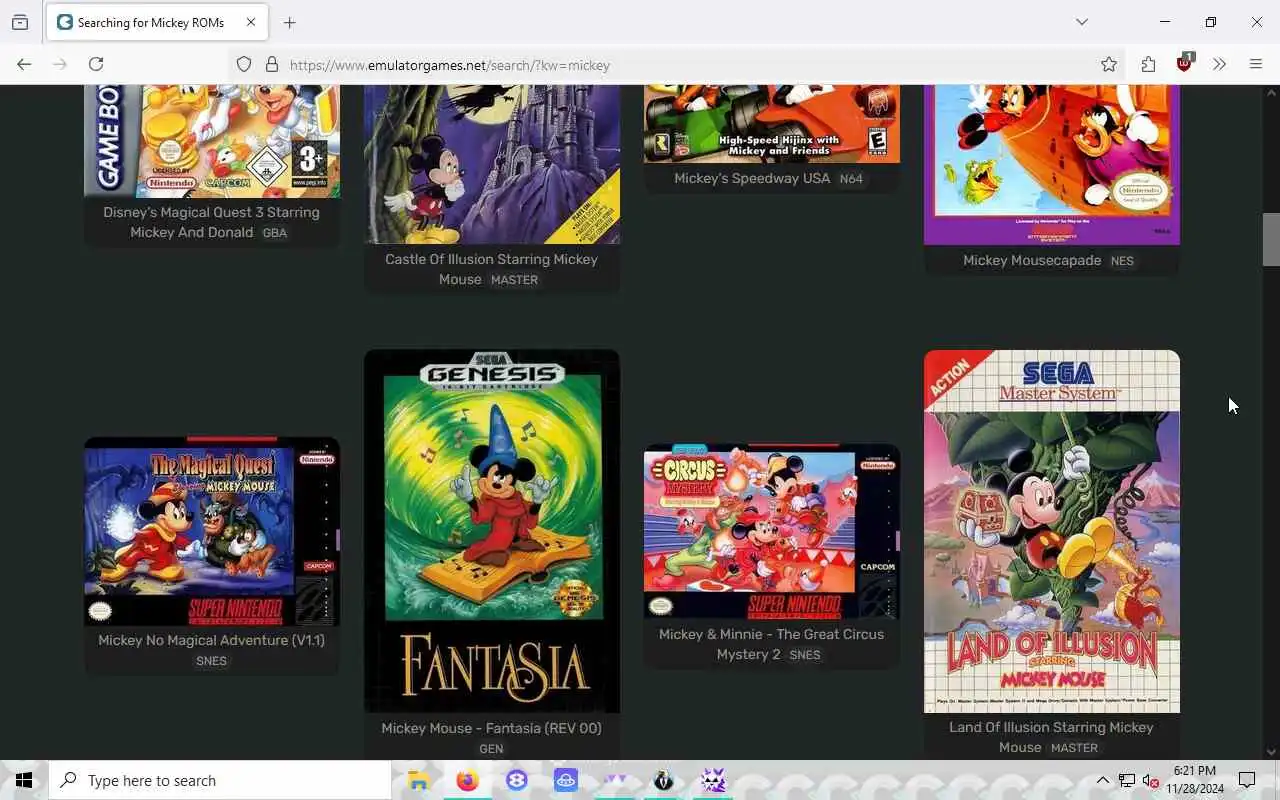Open the purple spiky taskbar app icon

click(713, 780)
